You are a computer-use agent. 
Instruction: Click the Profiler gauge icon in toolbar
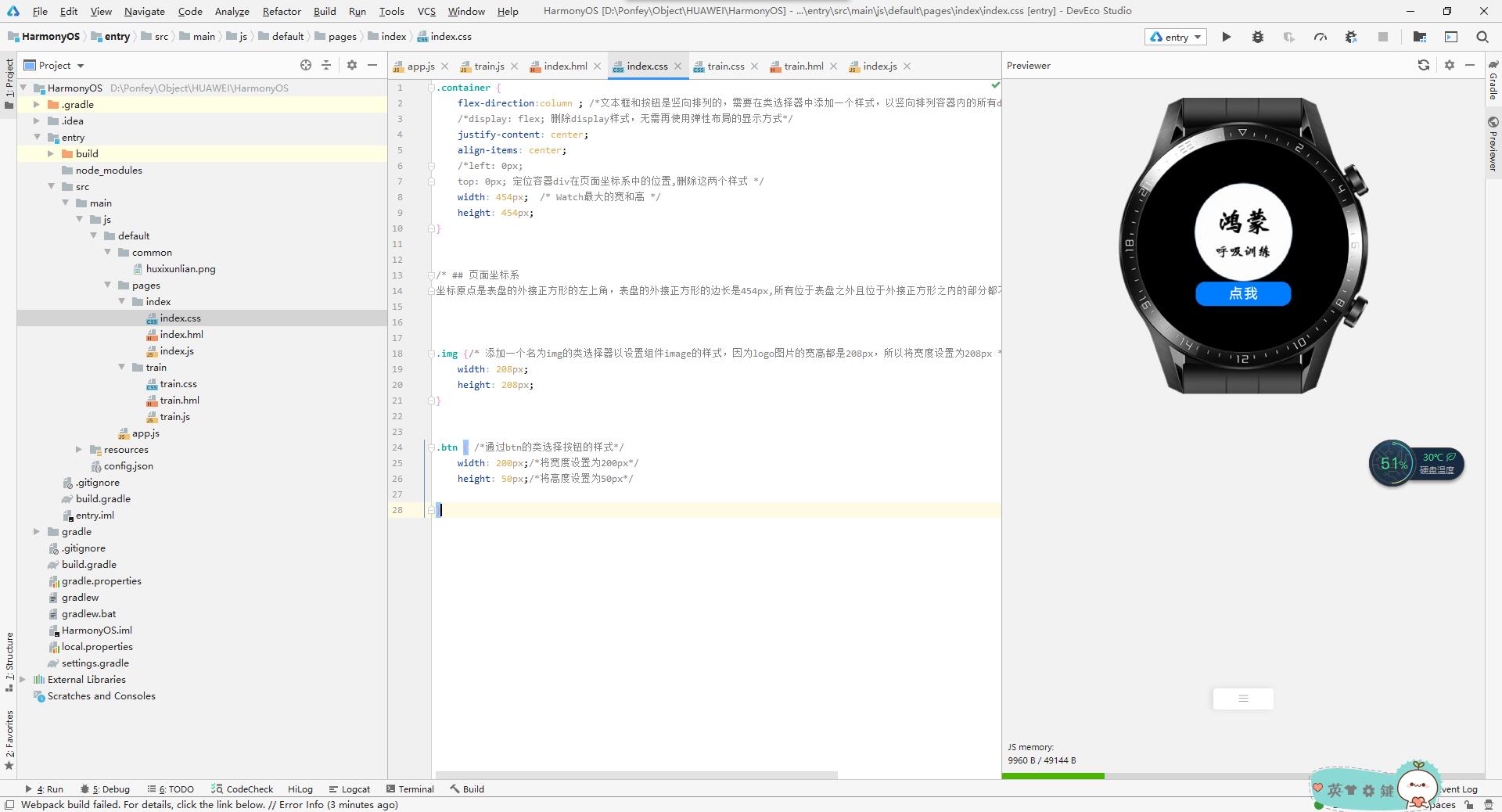point(1321,37)
